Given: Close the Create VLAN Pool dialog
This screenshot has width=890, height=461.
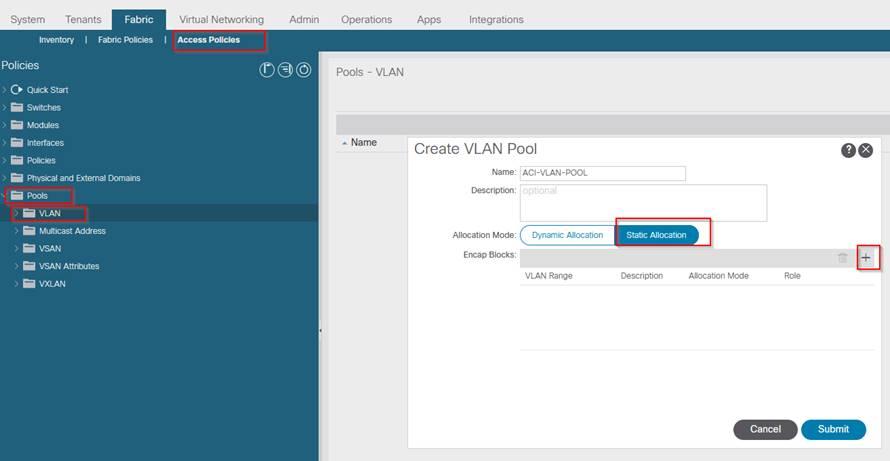Looking at the screenshot, I should coord(866,150).
